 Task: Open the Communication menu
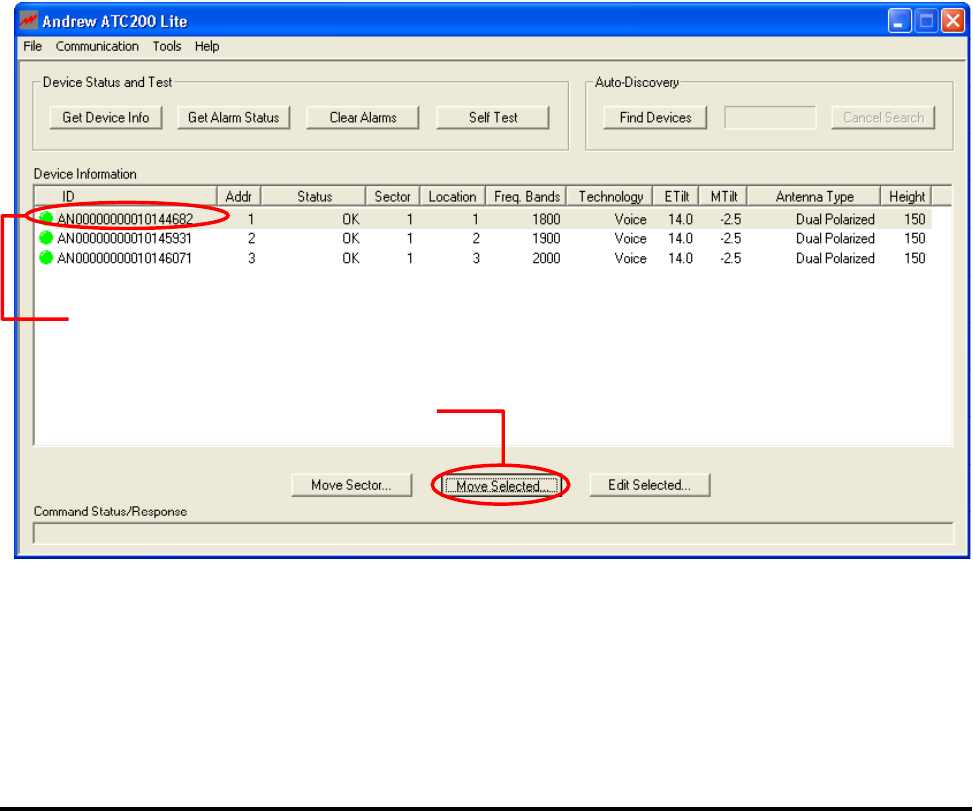click(97, 47)
